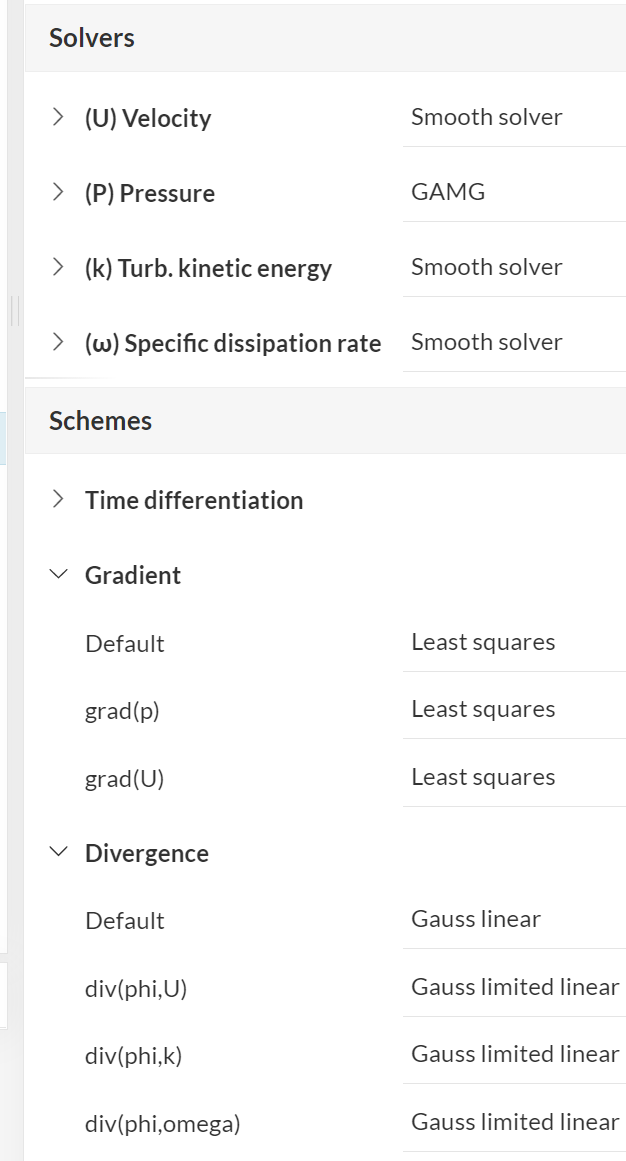Change Gradient Default Least squares scheme
Screen dimensions: 626x1161
click(513, 643)
